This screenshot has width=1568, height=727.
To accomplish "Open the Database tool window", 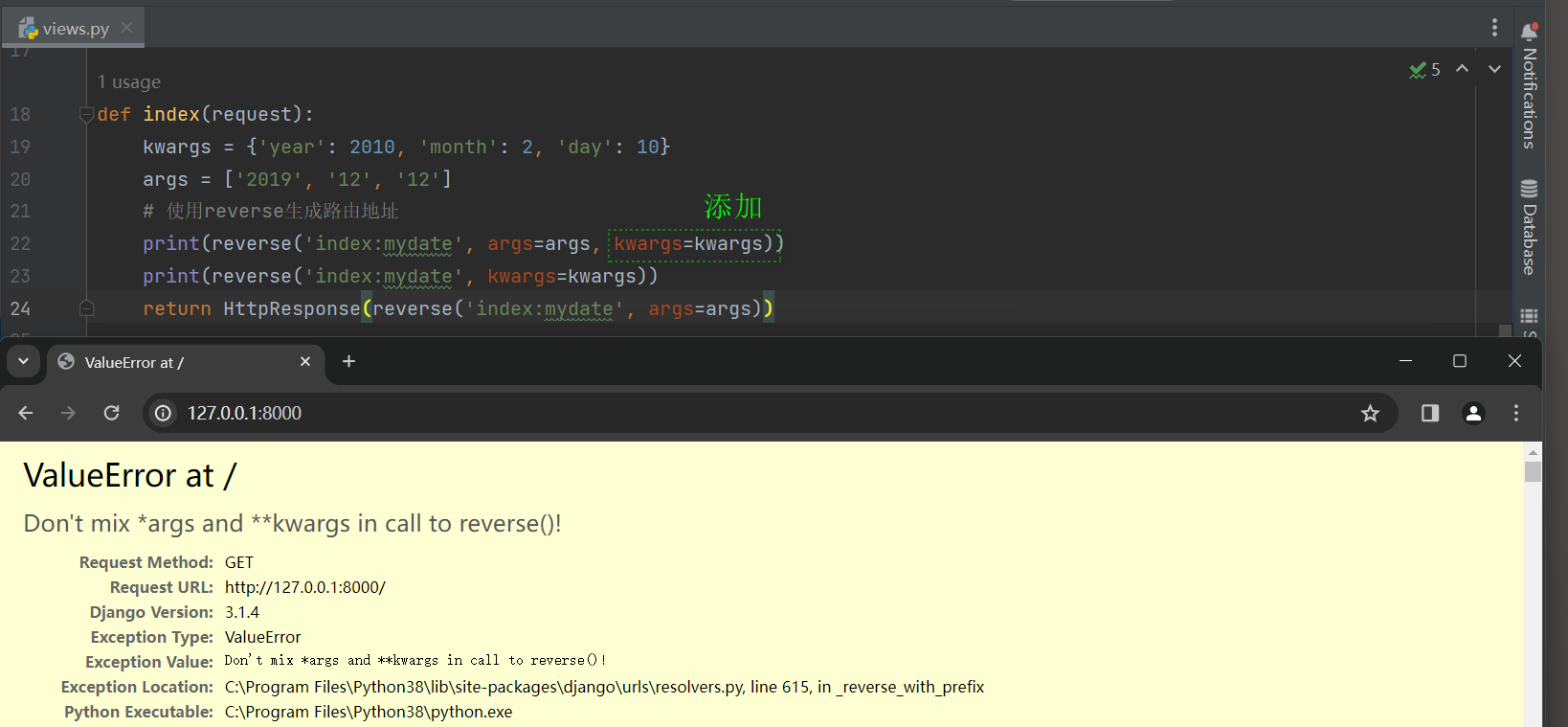I will point(1529,227).
